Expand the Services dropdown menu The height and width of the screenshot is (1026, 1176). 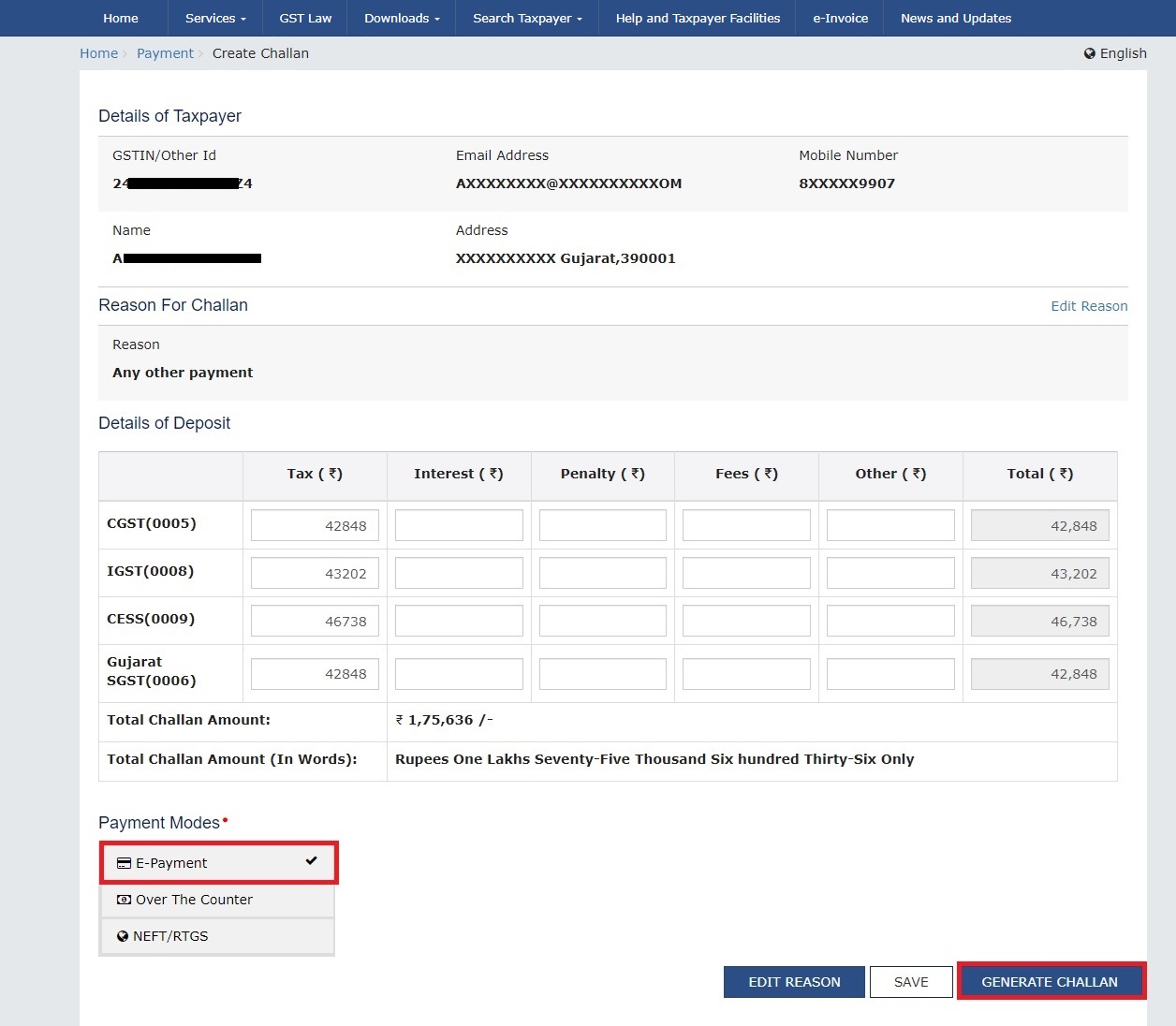tap(215, 18)
